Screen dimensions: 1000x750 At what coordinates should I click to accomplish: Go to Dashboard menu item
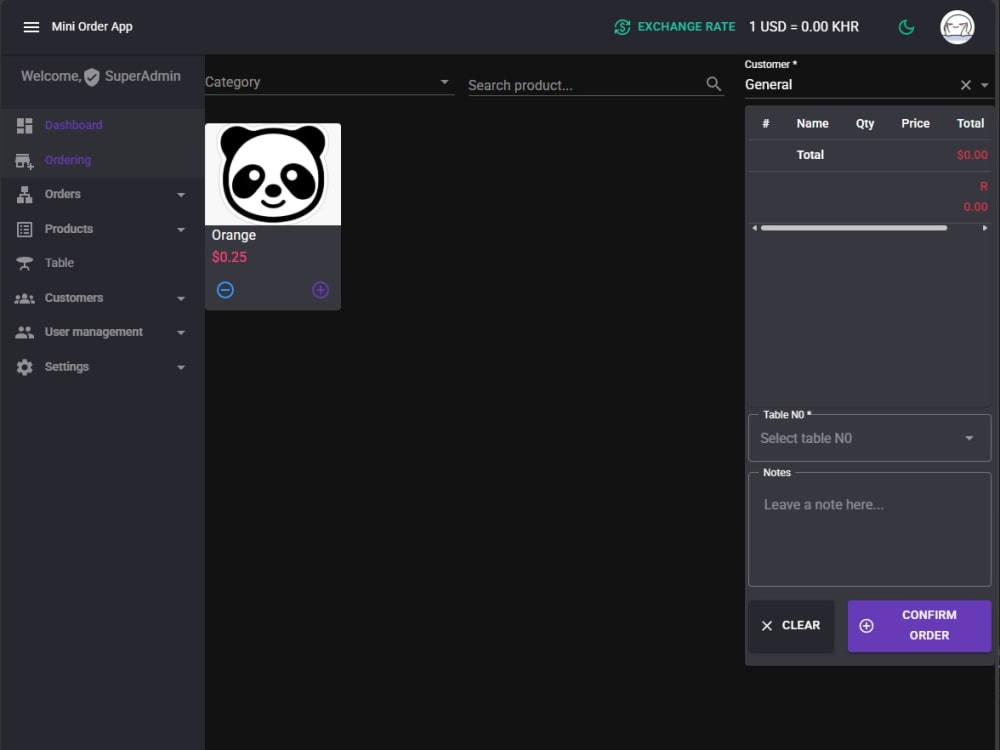pos(102,126)
